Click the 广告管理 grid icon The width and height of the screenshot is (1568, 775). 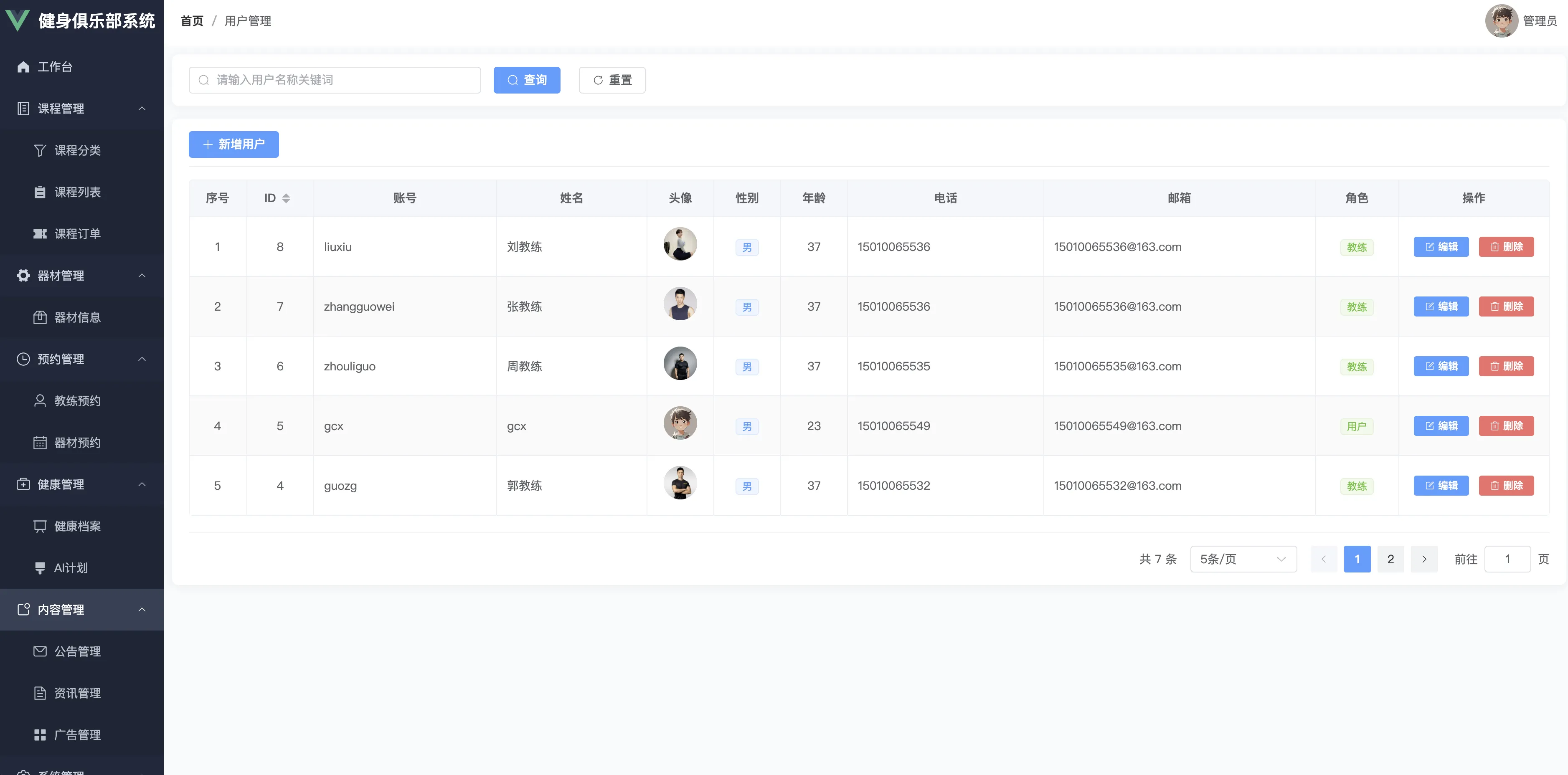click(40, 735)
